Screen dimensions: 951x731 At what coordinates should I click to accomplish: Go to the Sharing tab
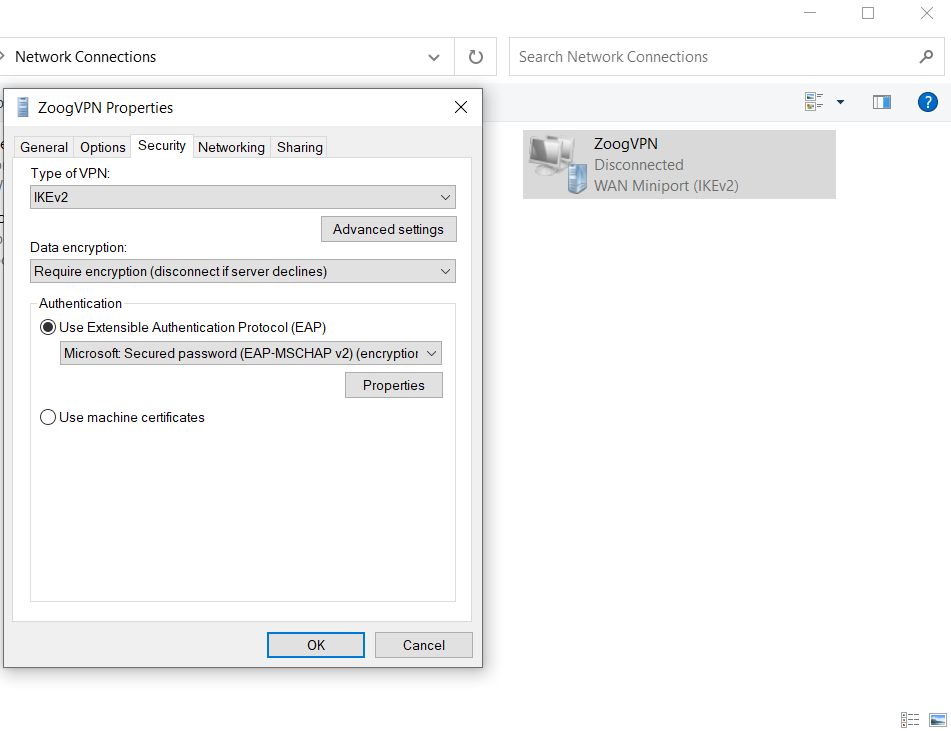pyautogui.click(x=300, y=147)
